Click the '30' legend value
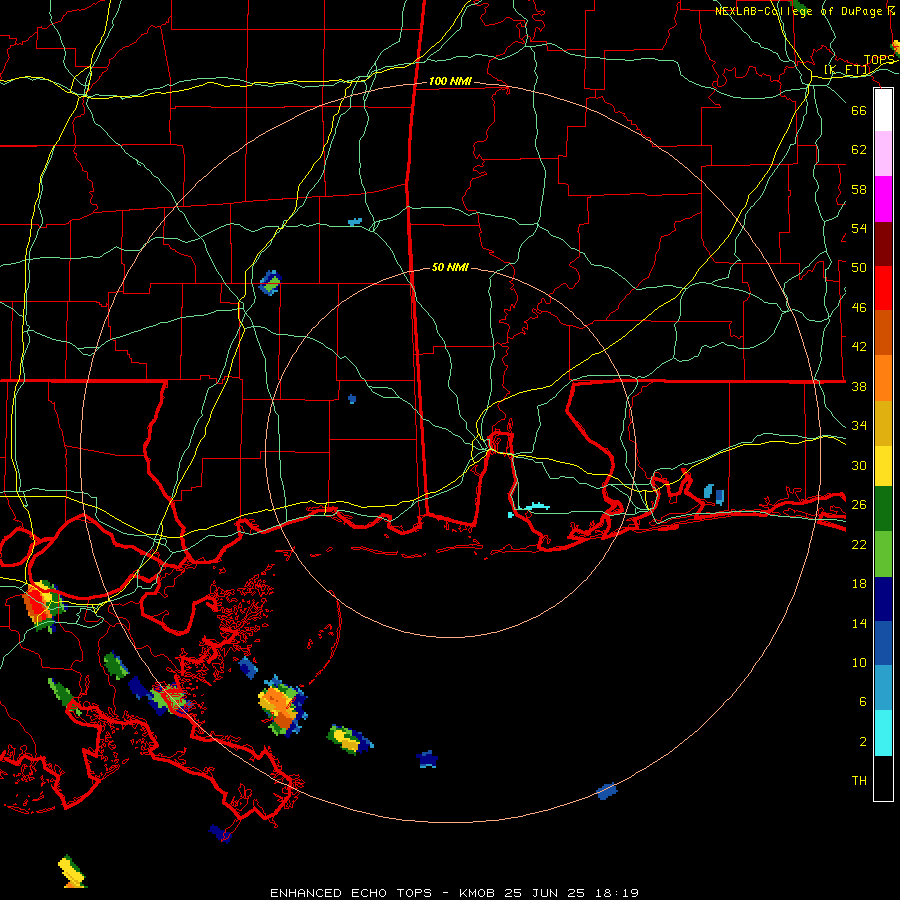 click(859, 465)
